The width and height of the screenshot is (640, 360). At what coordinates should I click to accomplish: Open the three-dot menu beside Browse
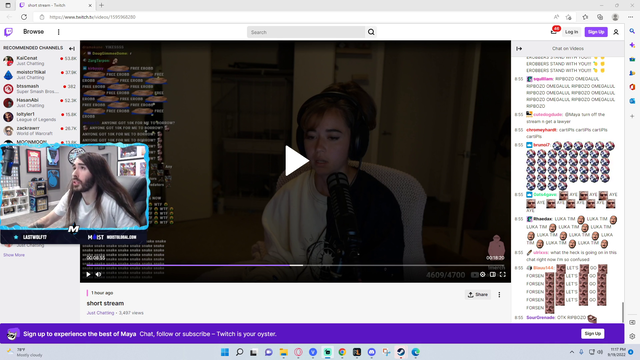click(x=58, y=32)
